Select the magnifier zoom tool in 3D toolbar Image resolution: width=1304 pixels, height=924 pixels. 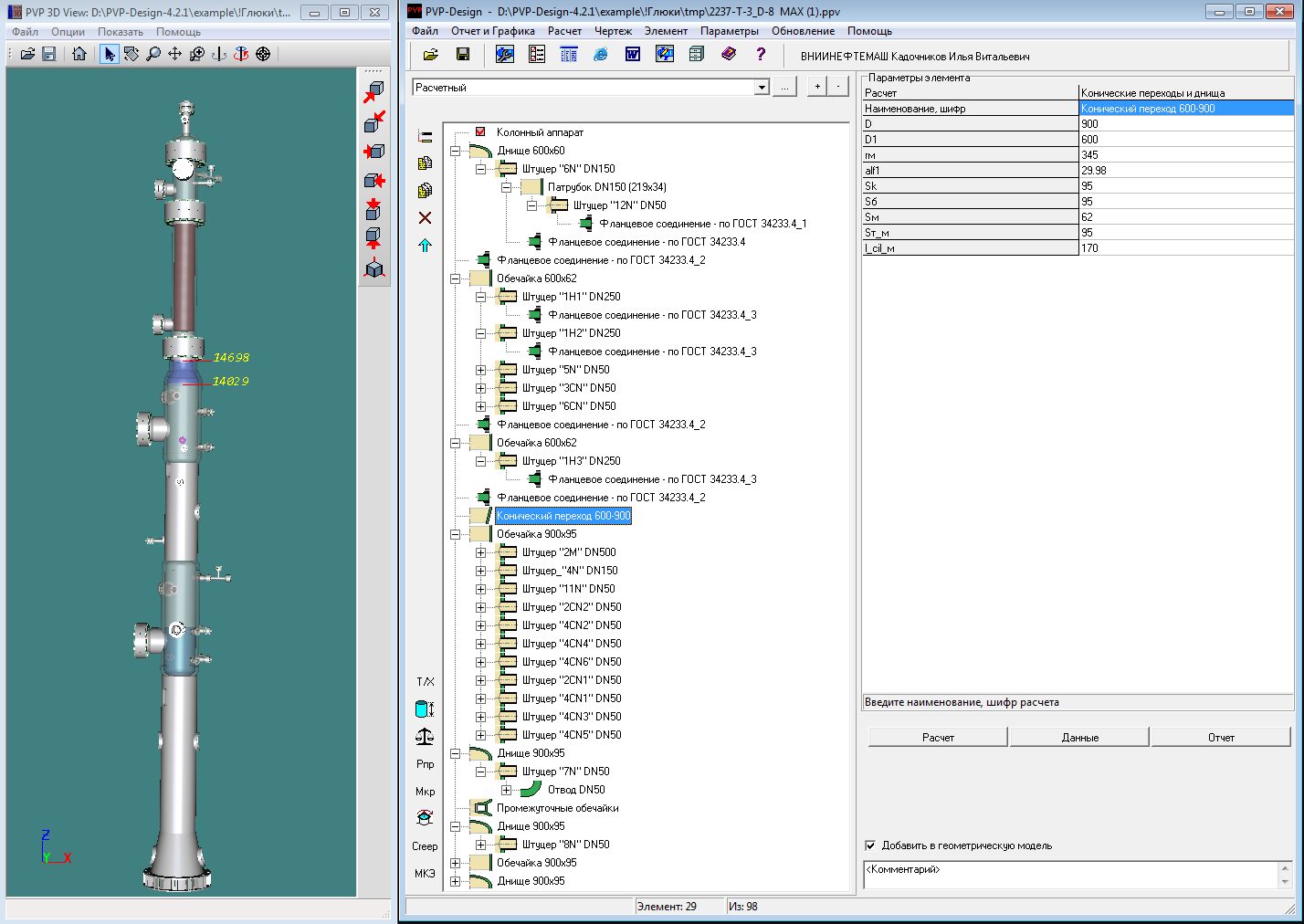153,54
